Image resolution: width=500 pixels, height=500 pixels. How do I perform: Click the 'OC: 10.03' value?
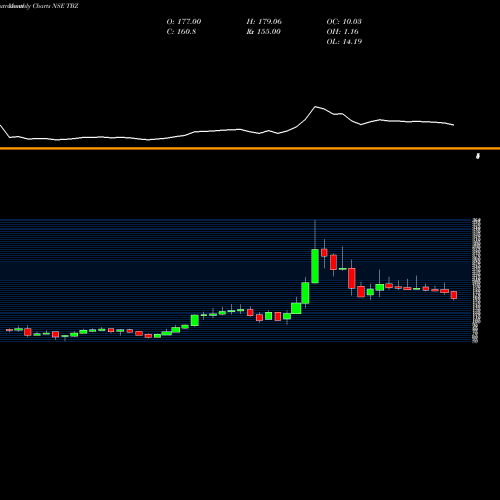pyautogui.click(x=344, y=22)
